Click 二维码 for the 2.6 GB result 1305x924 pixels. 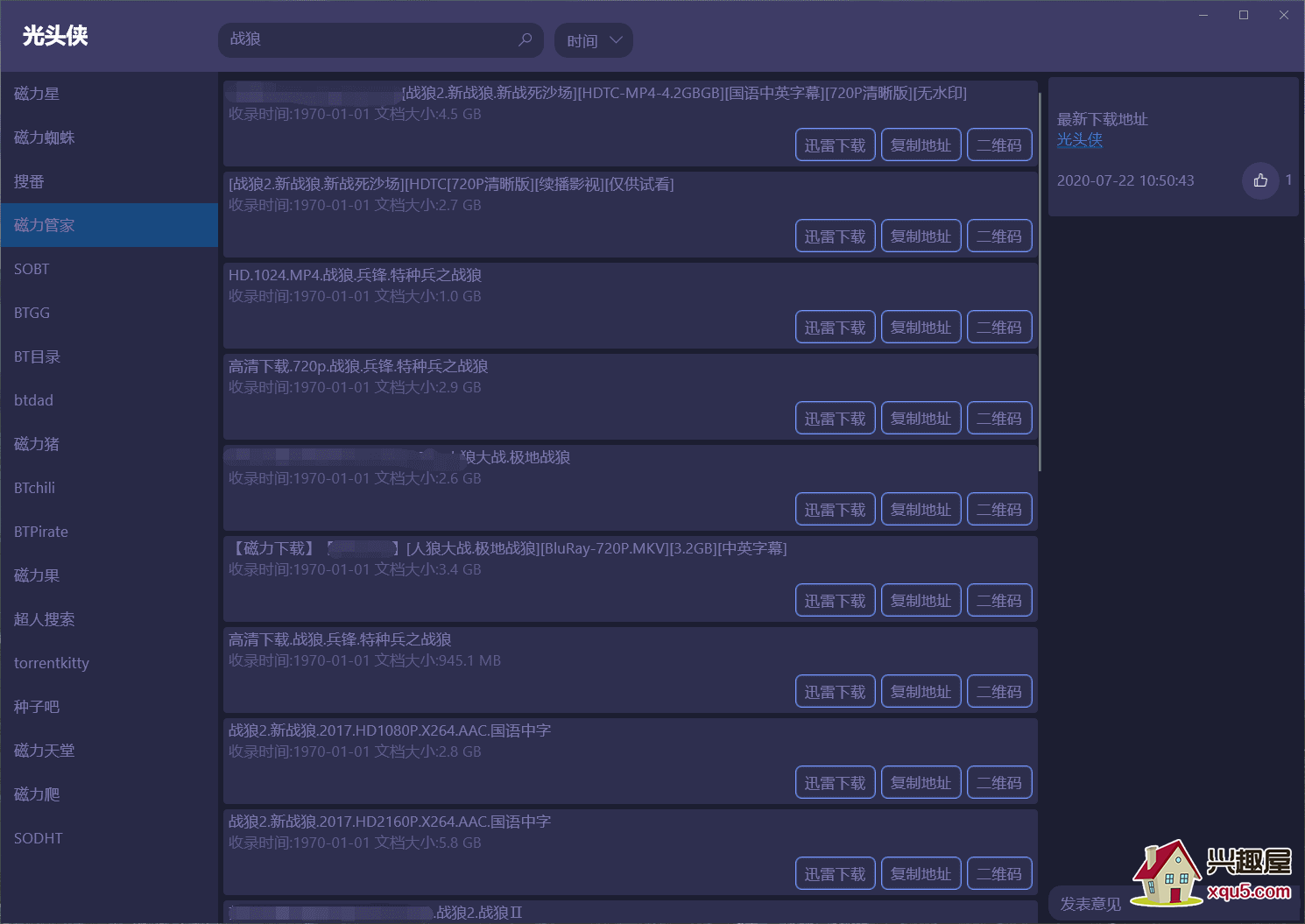999,510
